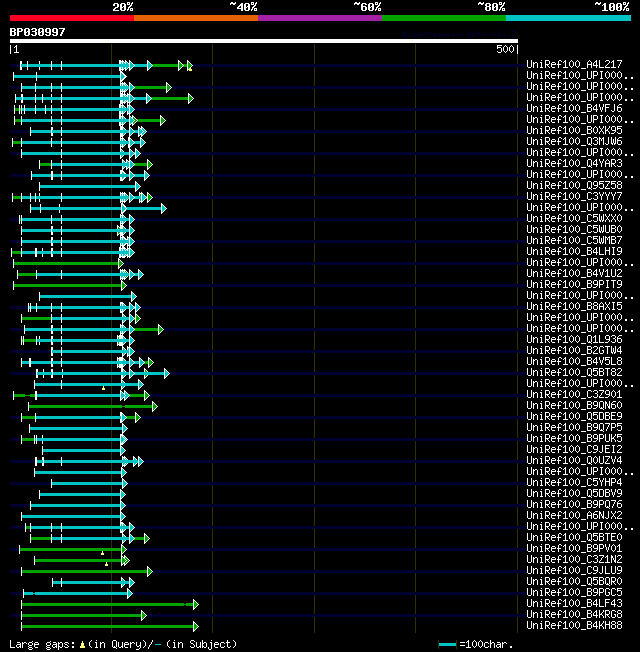Select the UniRef100_B9PQ76 label
The width and height of the screenshot is (640, 652).
tap(574, 504)
